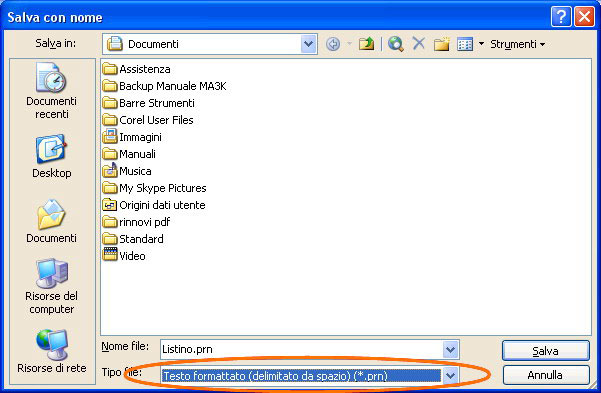Open the Tipo file dropdown arrow
This screenshot has width=601, height=393.
point(450,376)
